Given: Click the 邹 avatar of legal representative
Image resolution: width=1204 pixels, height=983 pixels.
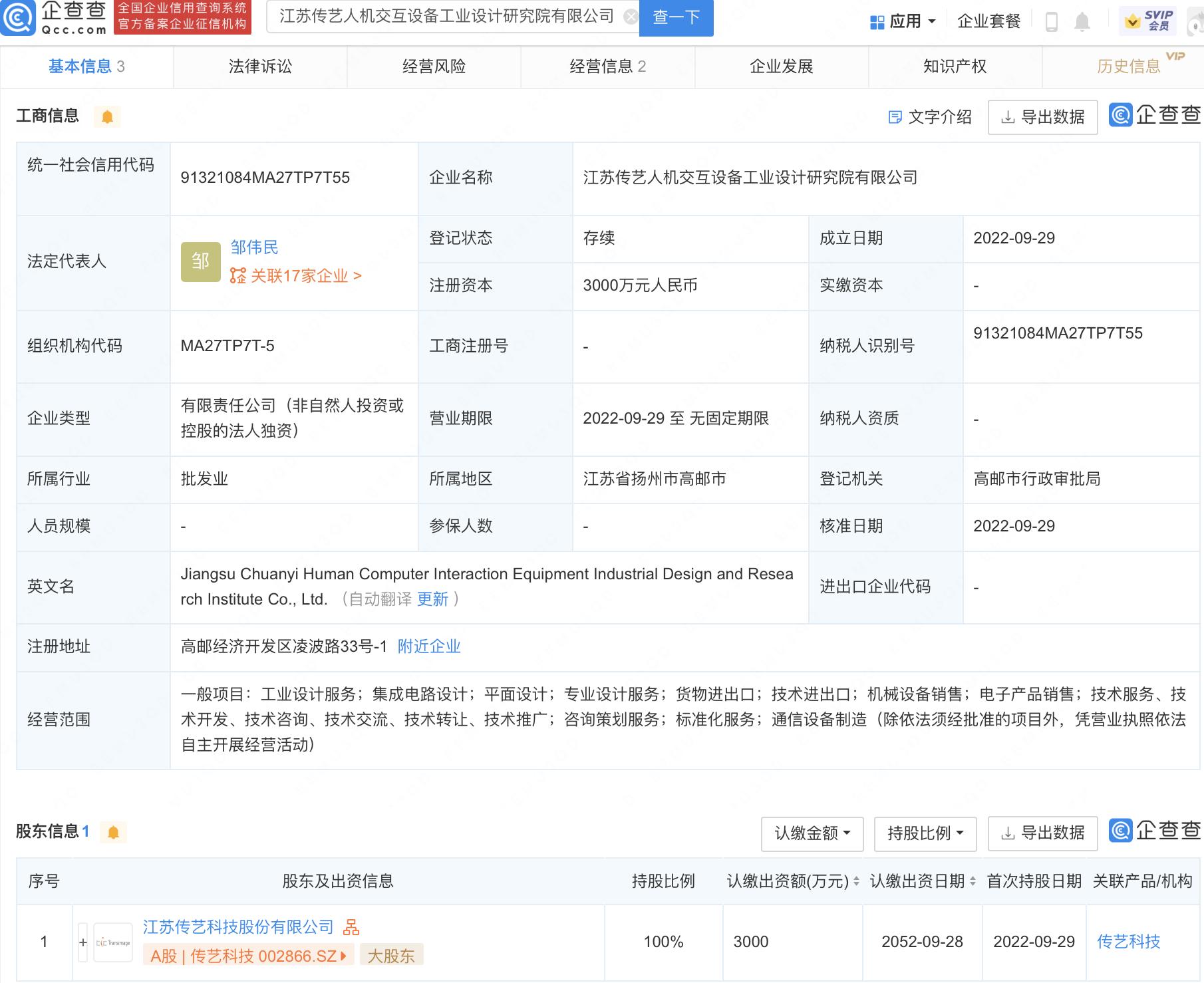Looking at the screenshot, I should [x=200, y=261].
